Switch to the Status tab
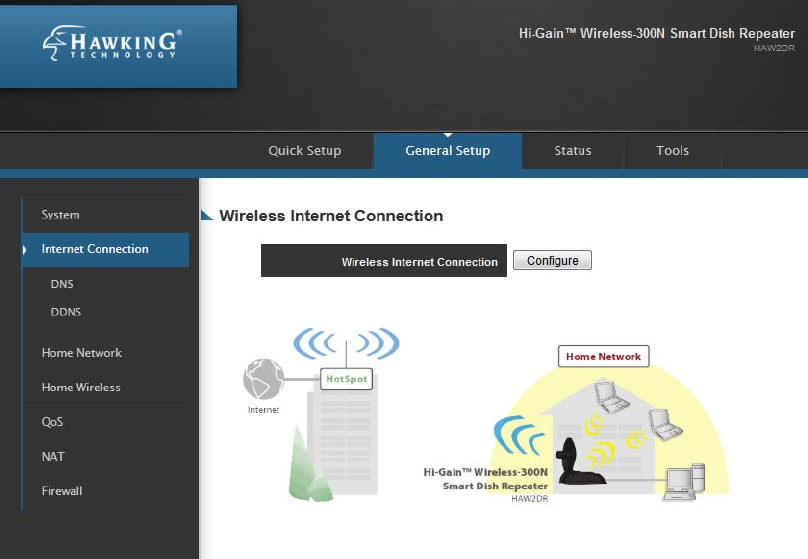This screenshot has width=808, height=559. pyautogui.click(x=573, y=151)
